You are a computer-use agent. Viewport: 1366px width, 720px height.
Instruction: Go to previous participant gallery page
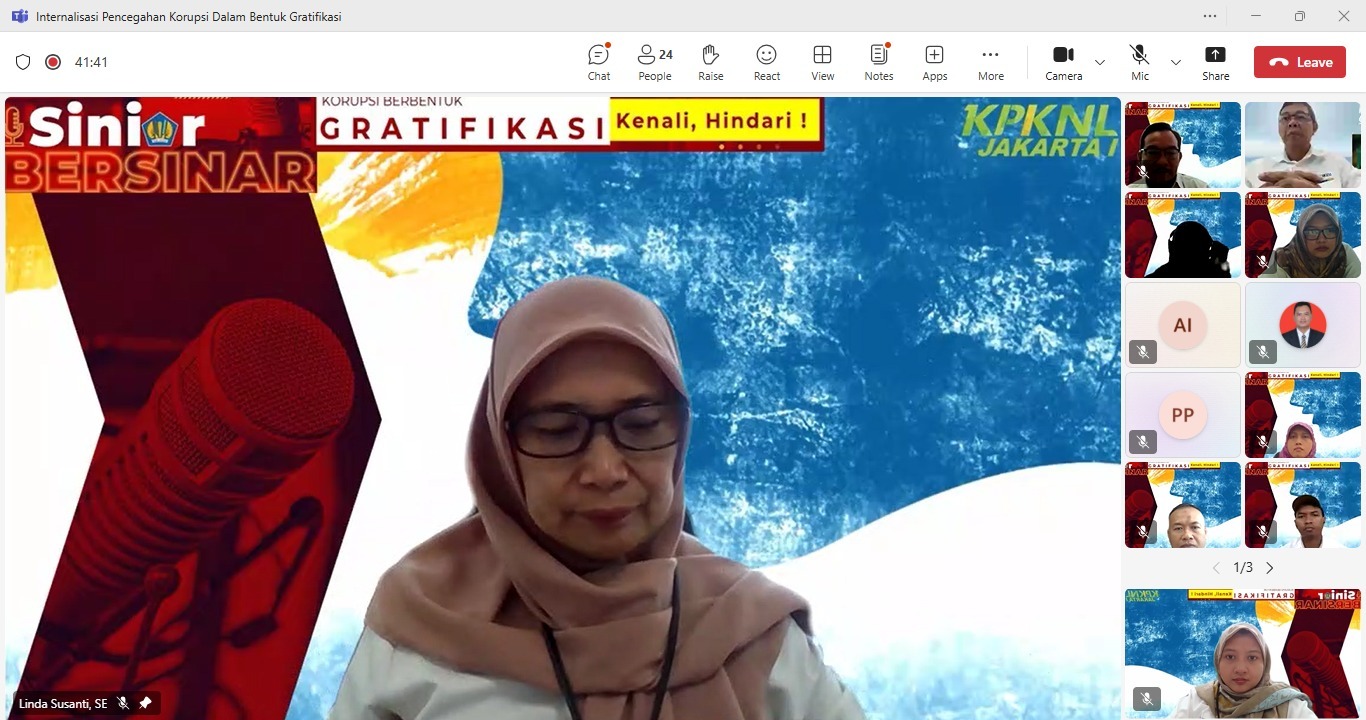(1216, 568)
